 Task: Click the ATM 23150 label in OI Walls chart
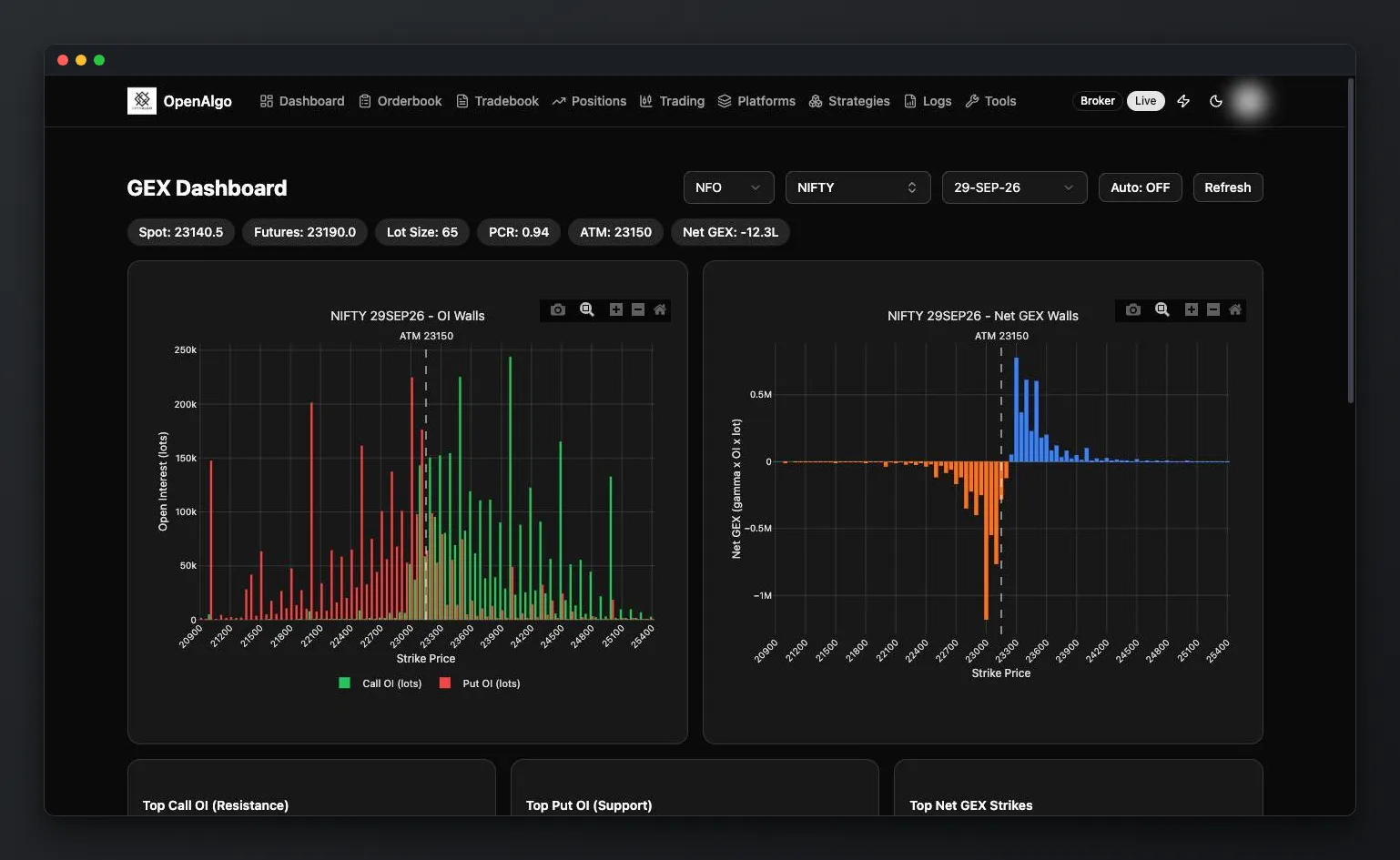tap(426, 336)
